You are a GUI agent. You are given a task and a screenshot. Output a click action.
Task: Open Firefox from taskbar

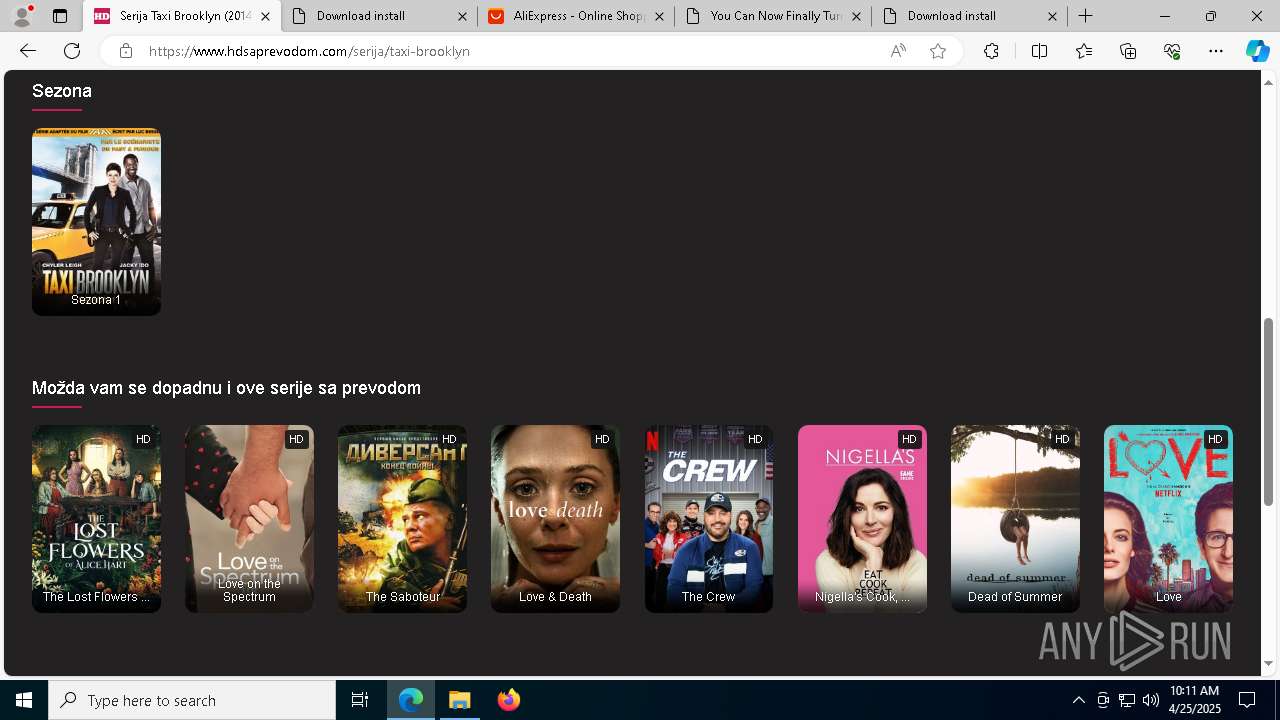coord(509,700)
